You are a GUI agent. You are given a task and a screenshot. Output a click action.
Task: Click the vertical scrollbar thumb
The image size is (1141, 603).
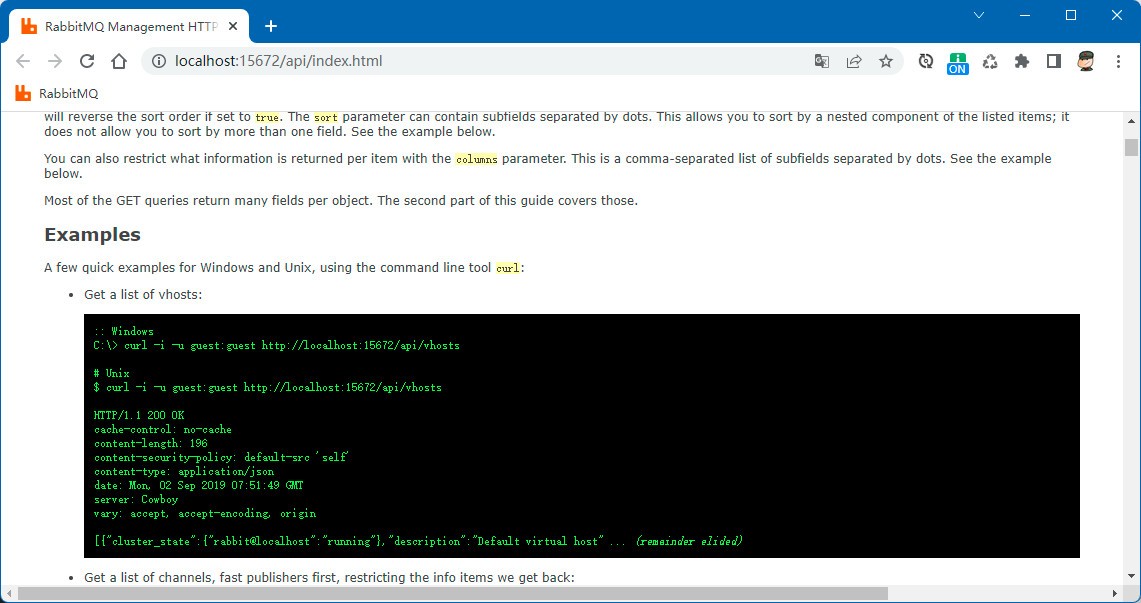tap(1131, 147)
